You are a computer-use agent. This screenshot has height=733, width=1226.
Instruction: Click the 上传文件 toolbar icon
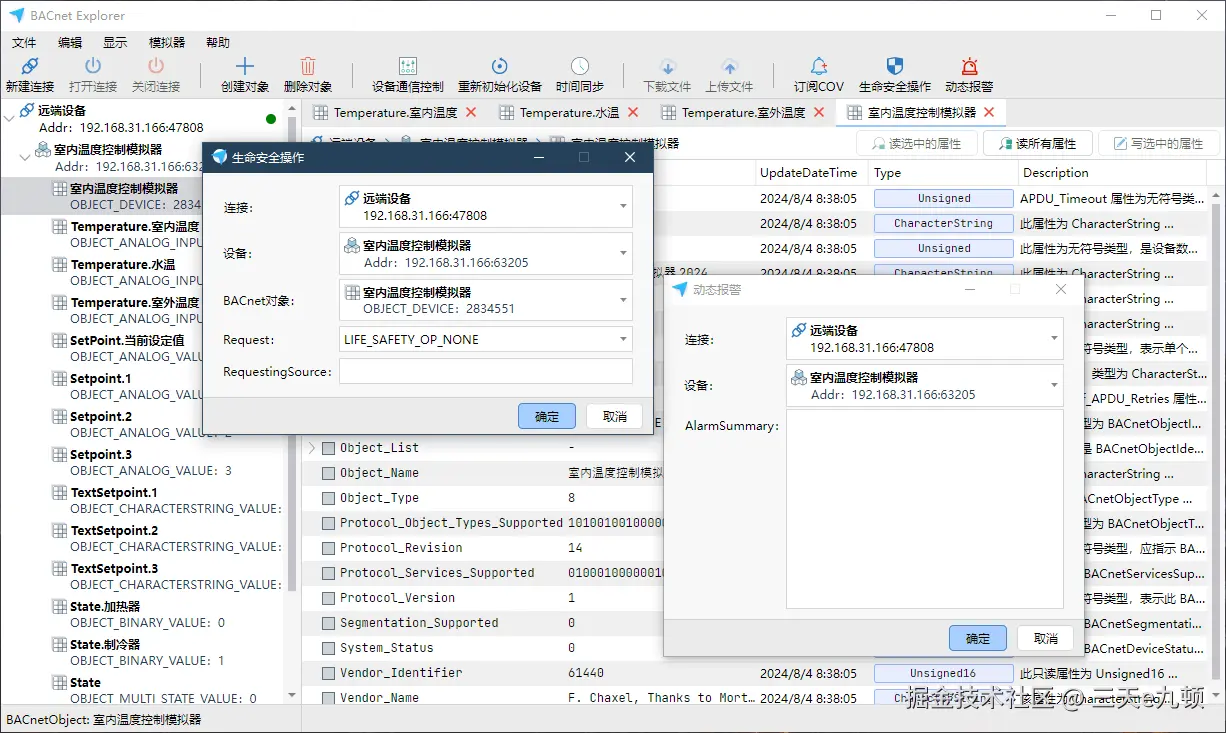[729, 67]
